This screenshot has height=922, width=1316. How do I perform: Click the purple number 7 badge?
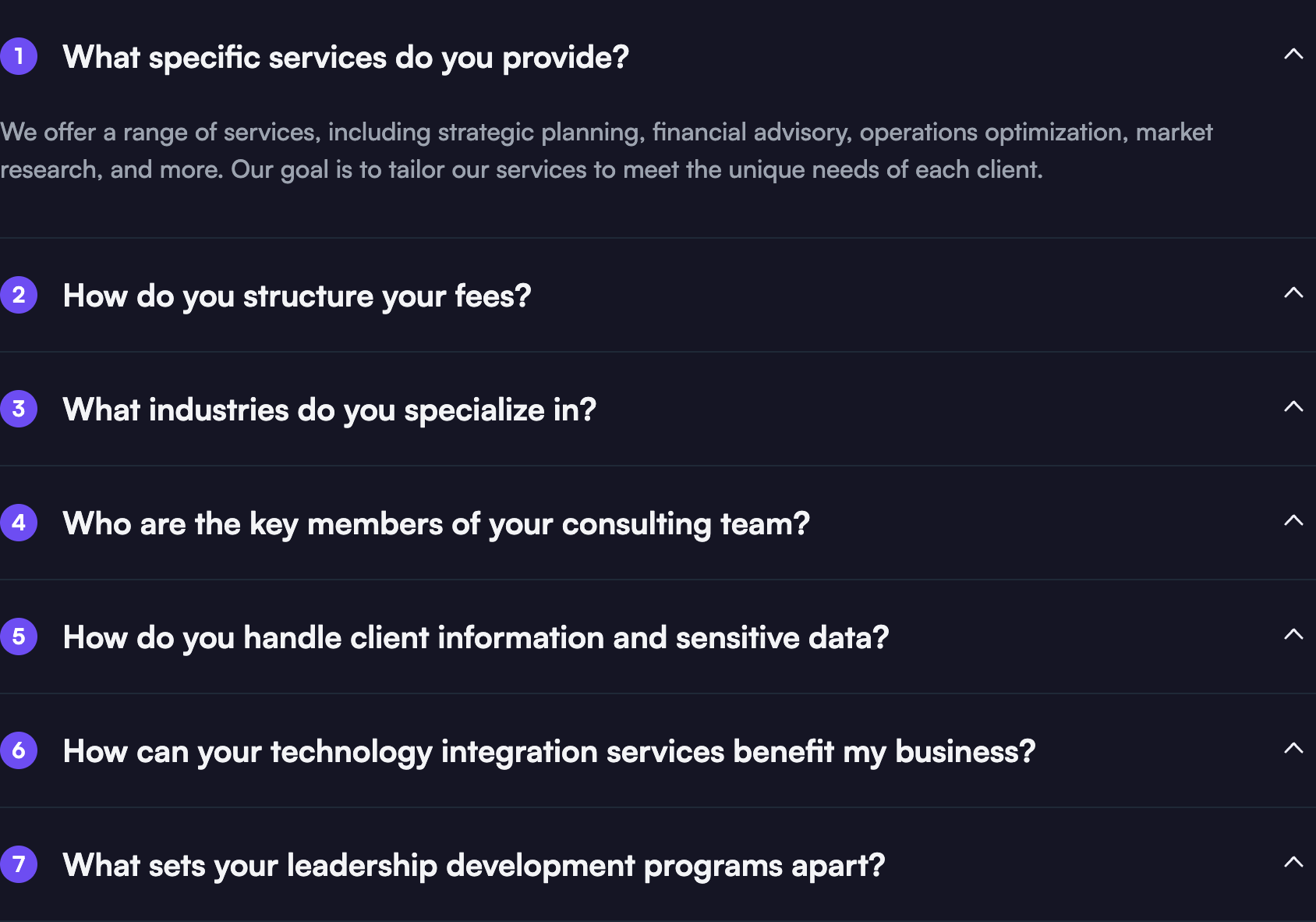click(x=19, y=864)
